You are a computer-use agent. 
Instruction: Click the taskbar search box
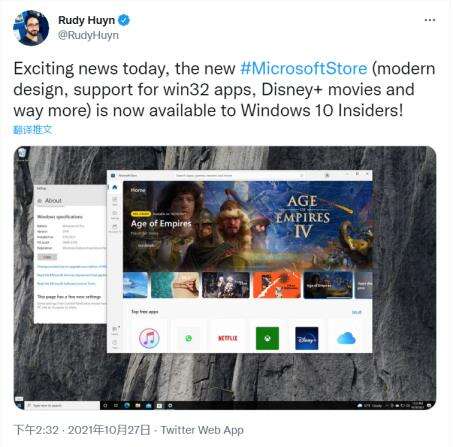[x=62, y=405]
